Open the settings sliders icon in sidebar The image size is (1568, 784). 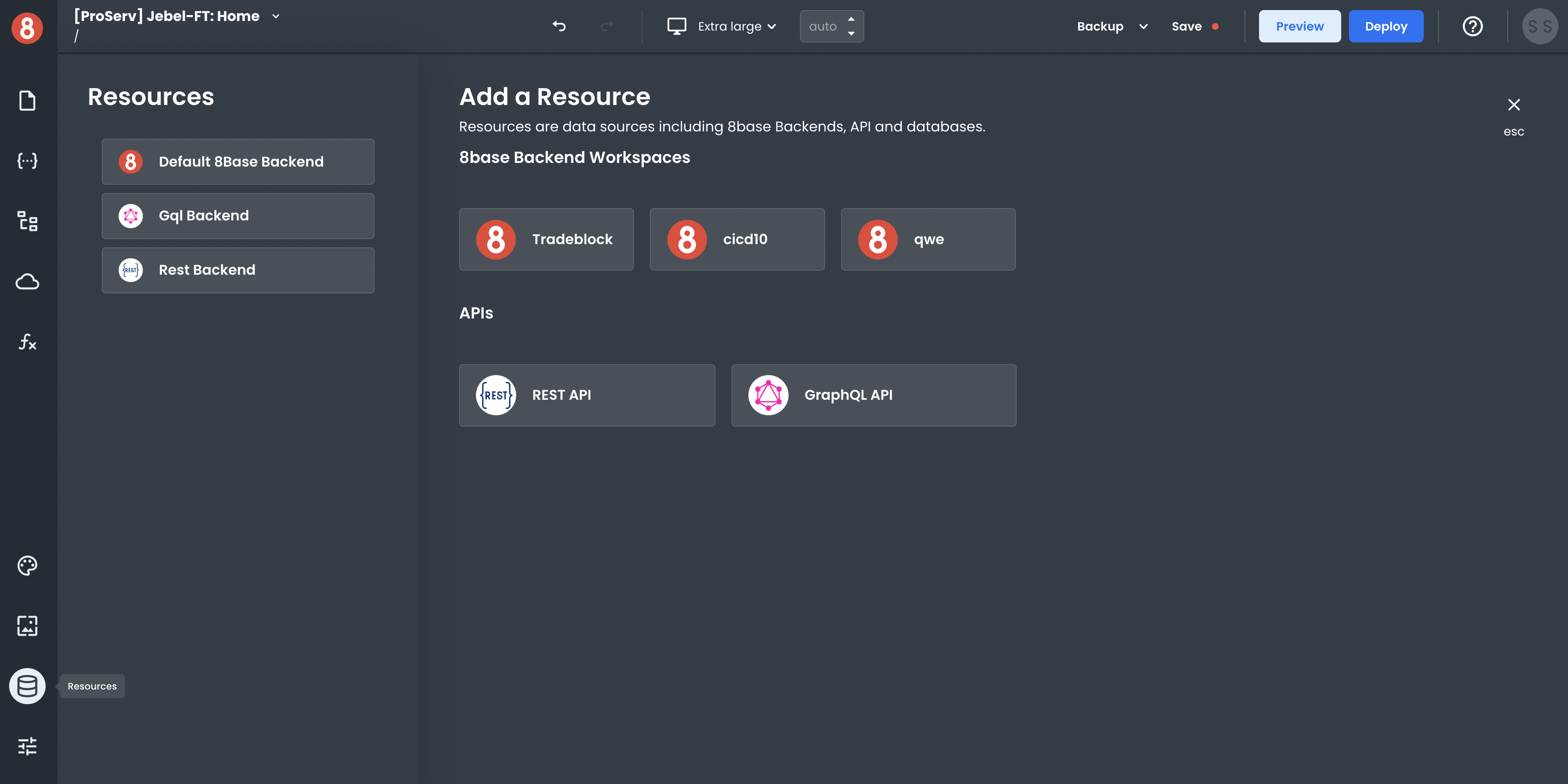[x=27, y=746]
